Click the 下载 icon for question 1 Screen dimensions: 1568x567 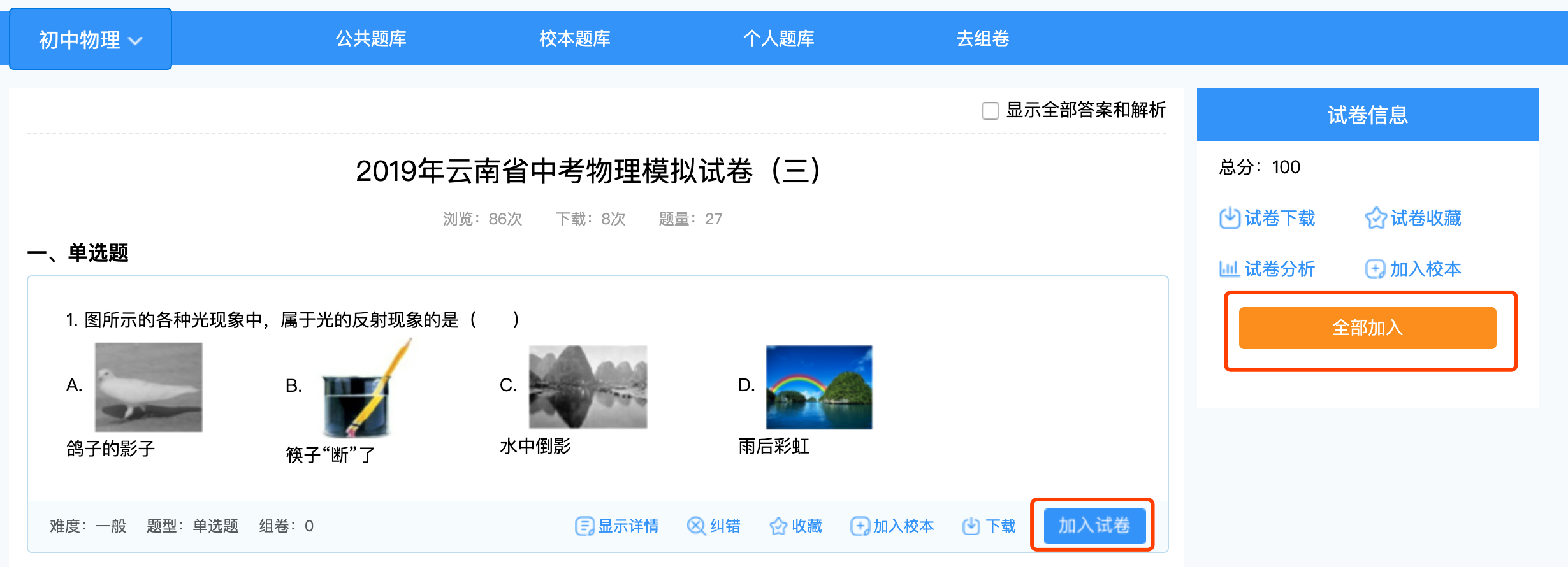click(971, 526)
